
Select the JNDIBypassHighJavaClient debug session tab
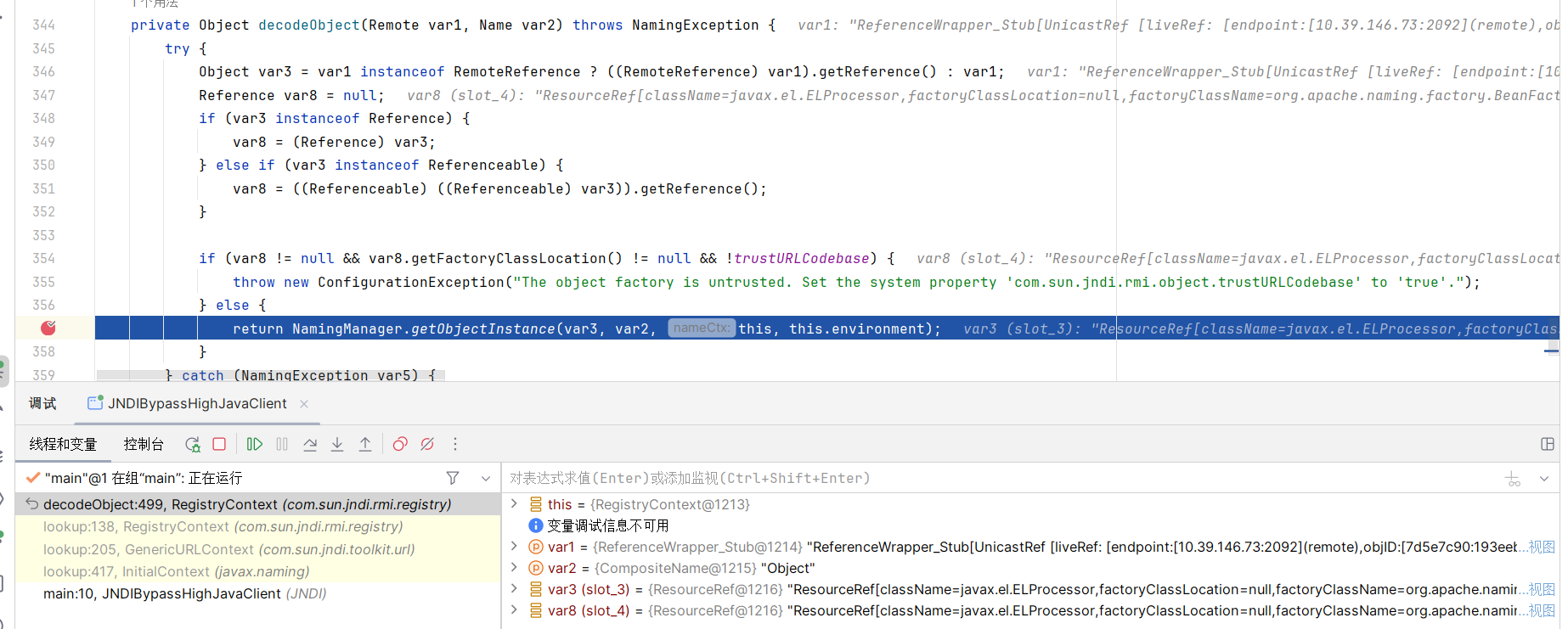tap(197, 404)
